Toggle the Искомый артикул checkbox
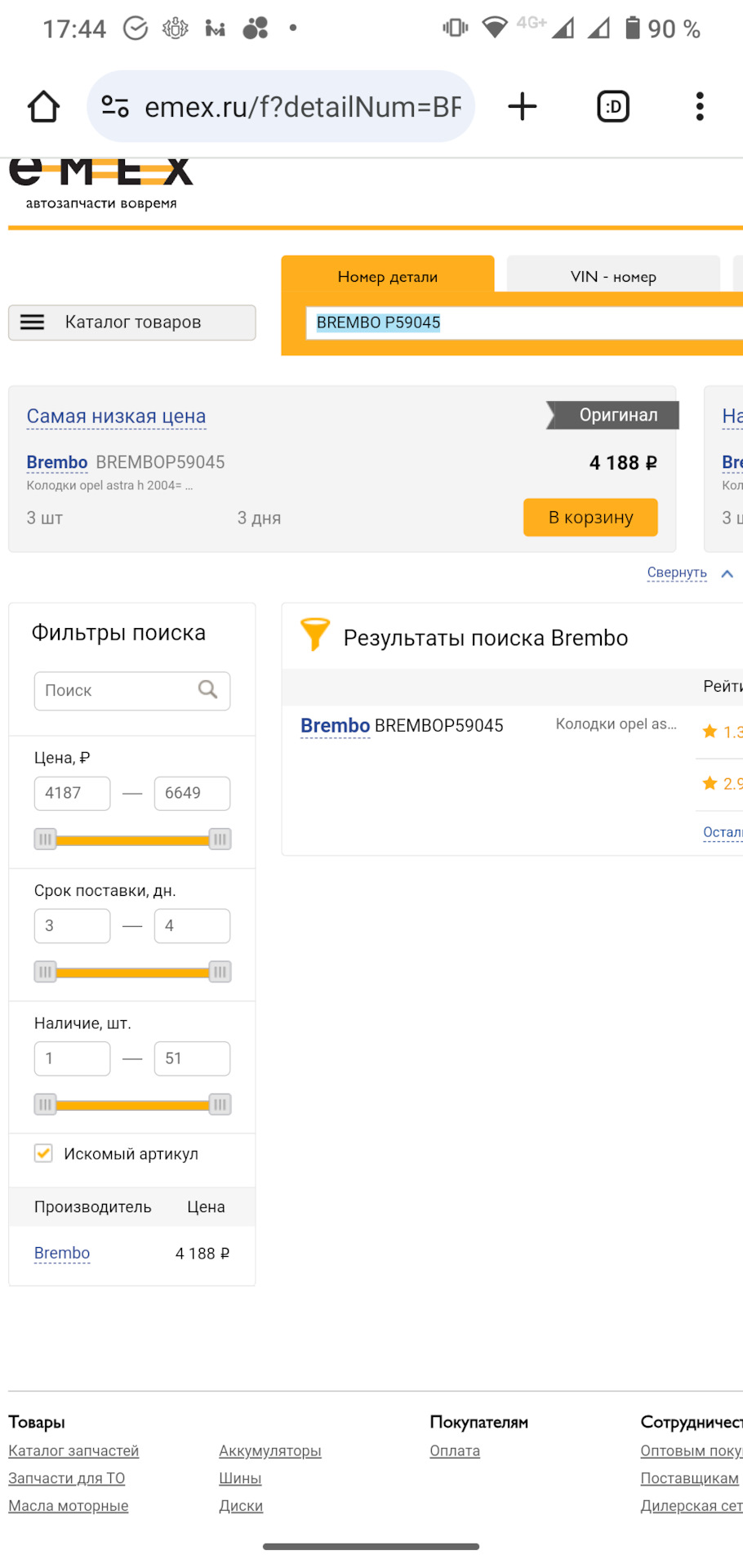Image resolution: width=743 pixels, height=1568 pixels. pos(43,1153)
